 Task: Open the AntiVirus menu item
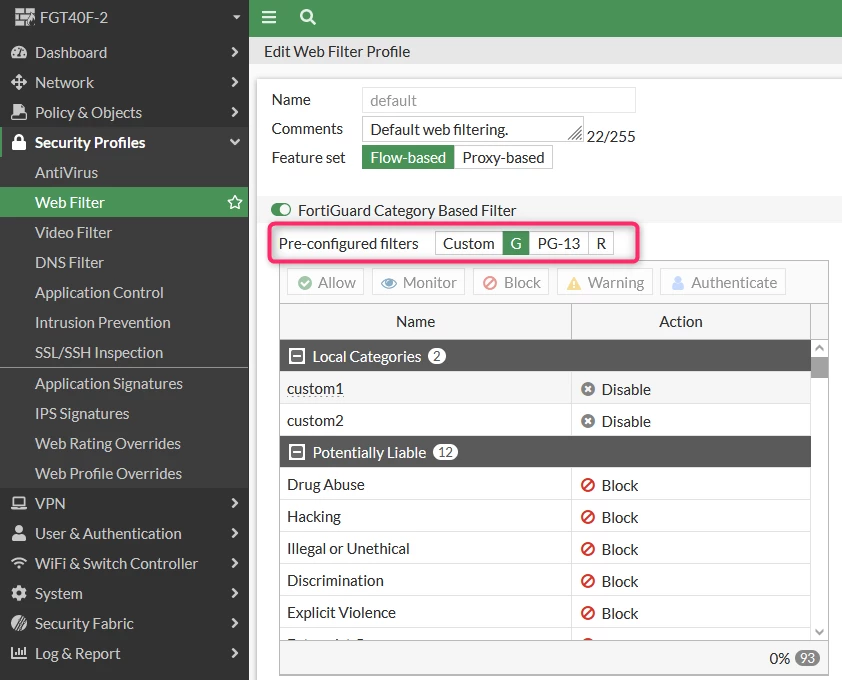(x=124, y=172)
